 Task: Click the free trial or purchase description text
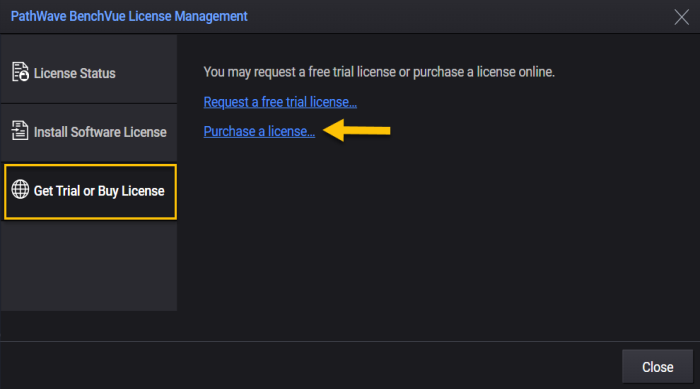379,72
